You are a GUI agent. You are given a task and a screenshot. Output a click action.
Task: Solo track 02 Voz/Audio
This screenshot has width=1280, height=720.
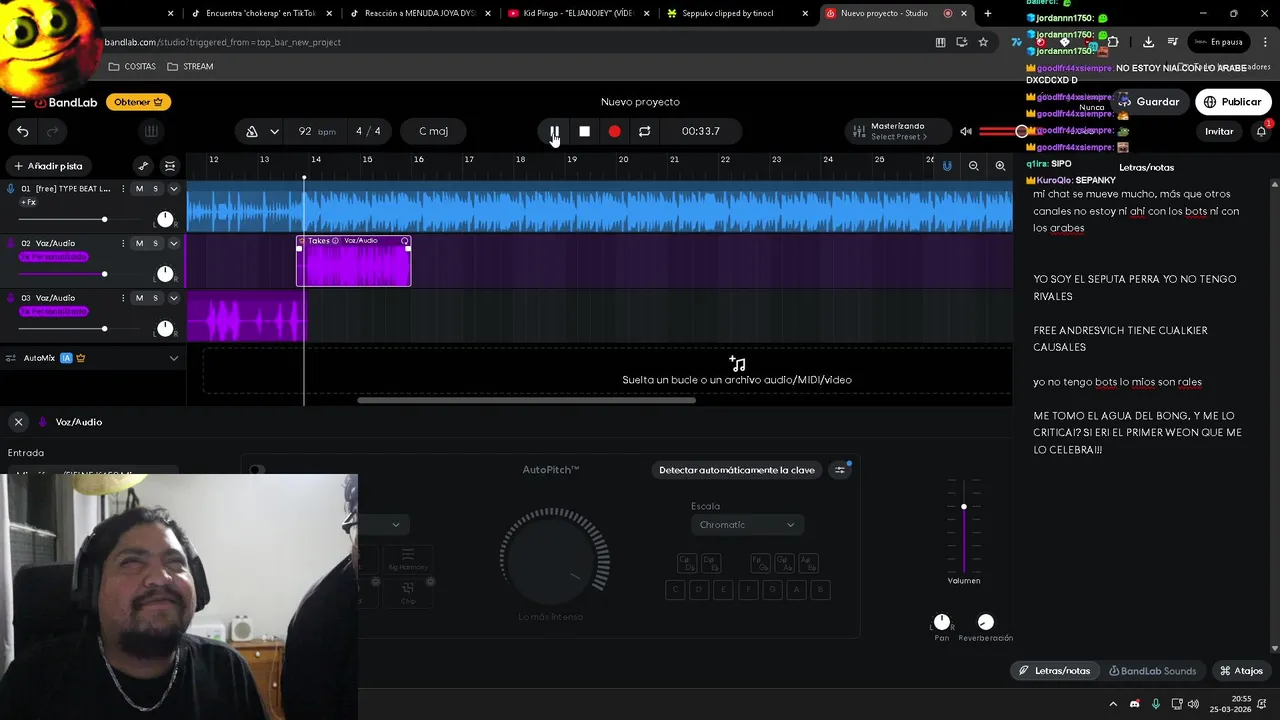coord(155,243)
